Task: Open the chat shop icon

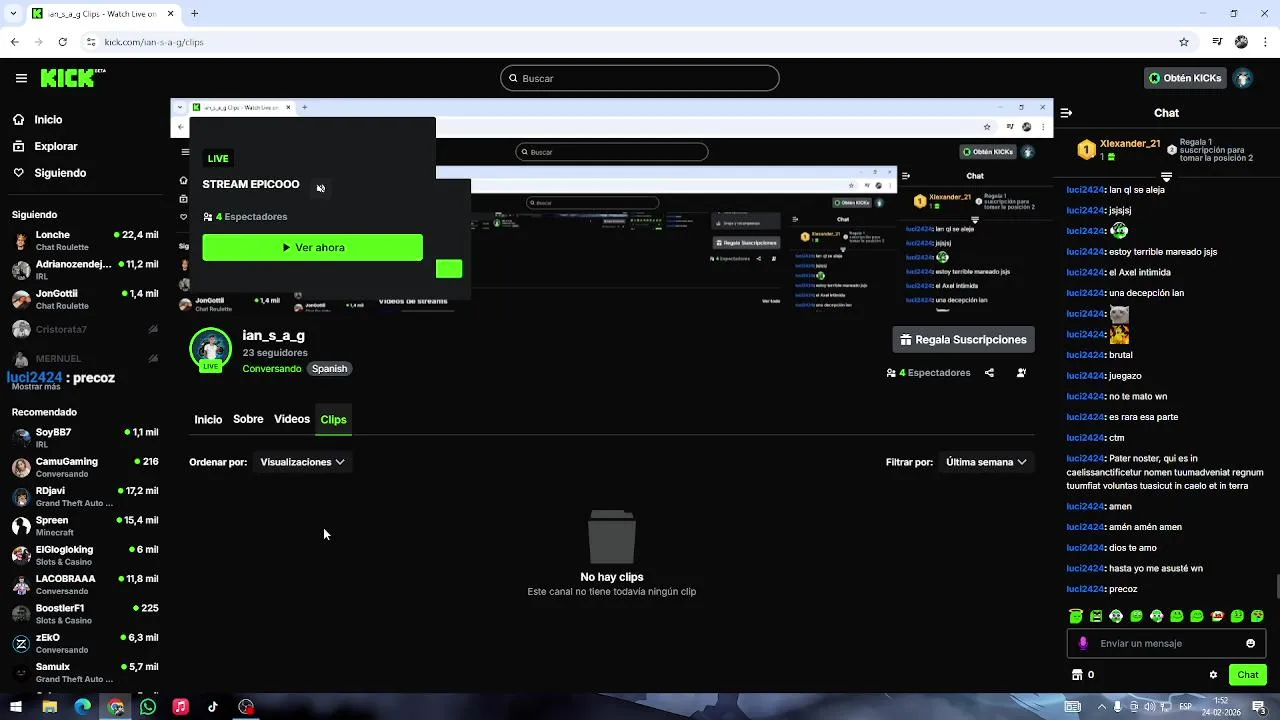Action: 1077,675
